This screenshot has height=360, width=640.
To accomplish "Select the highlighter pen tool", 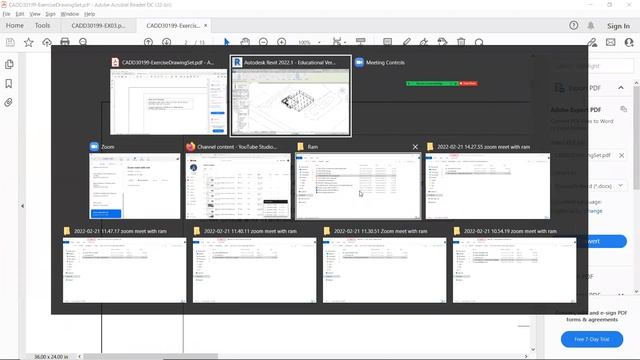I will [407, 42].
